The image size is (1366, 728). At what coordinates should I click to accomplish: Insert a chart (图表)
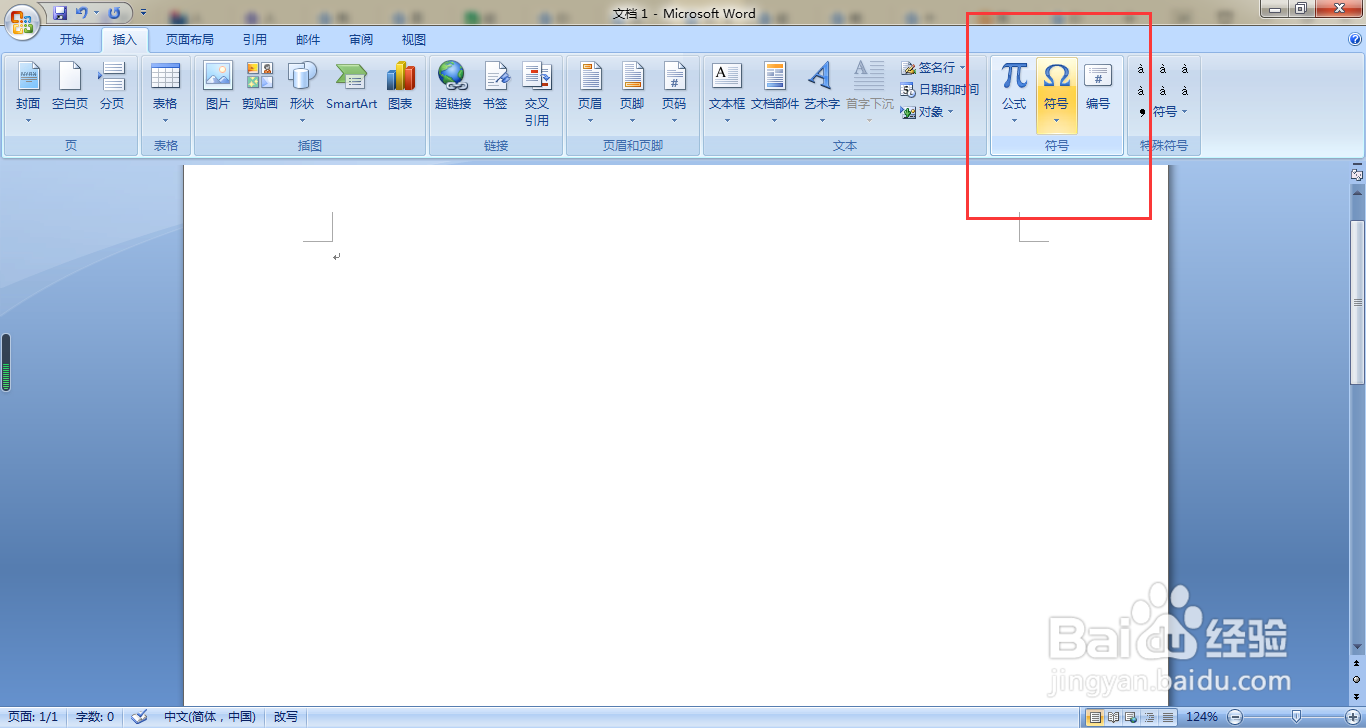pos(400,87)
